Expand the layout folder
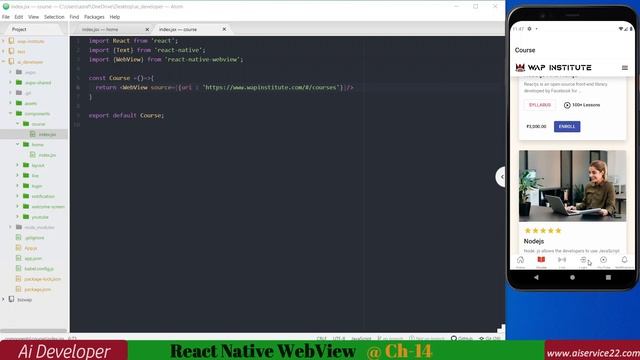Screen dimensions: 640x360 tap(18, 165)
